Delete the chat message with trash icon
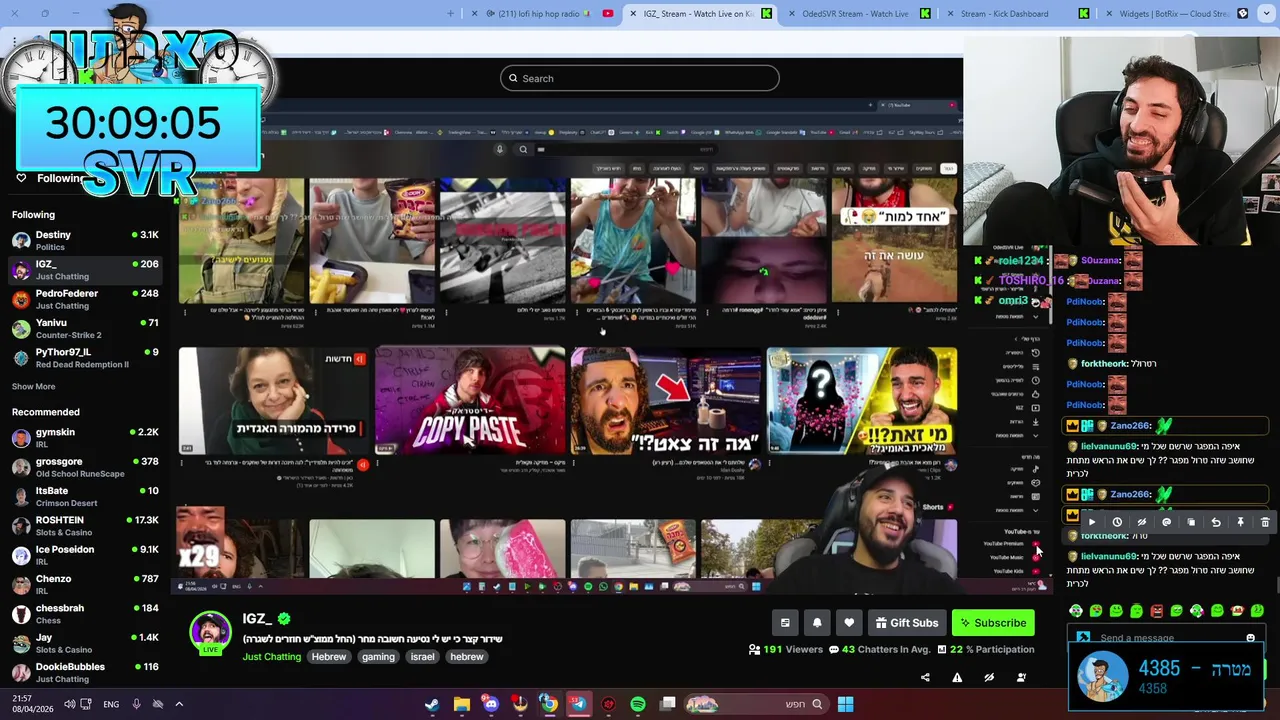 (x=1265, y=522)
